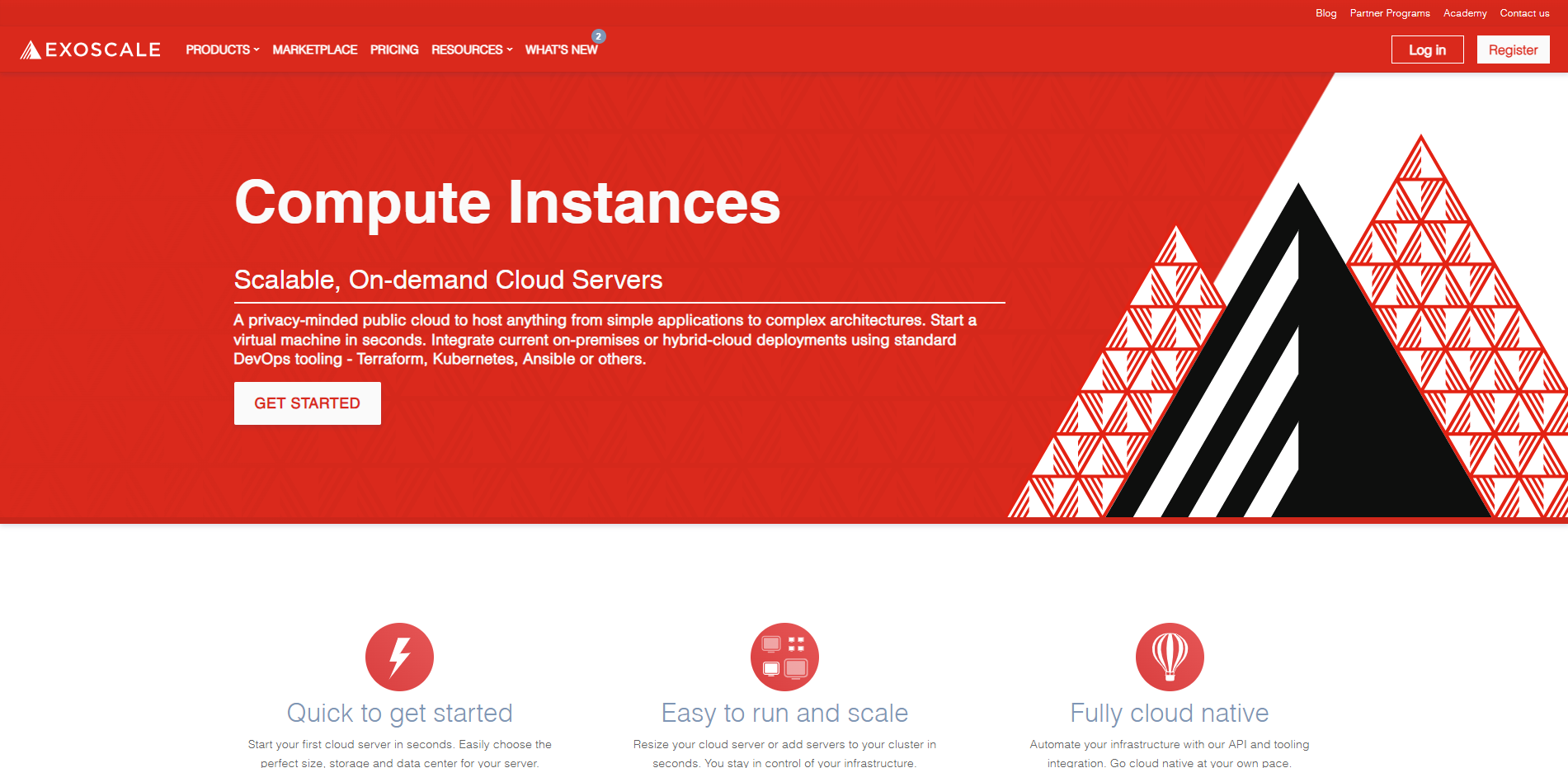Select the Easy to run and scale heading

(x=784, y=713)
